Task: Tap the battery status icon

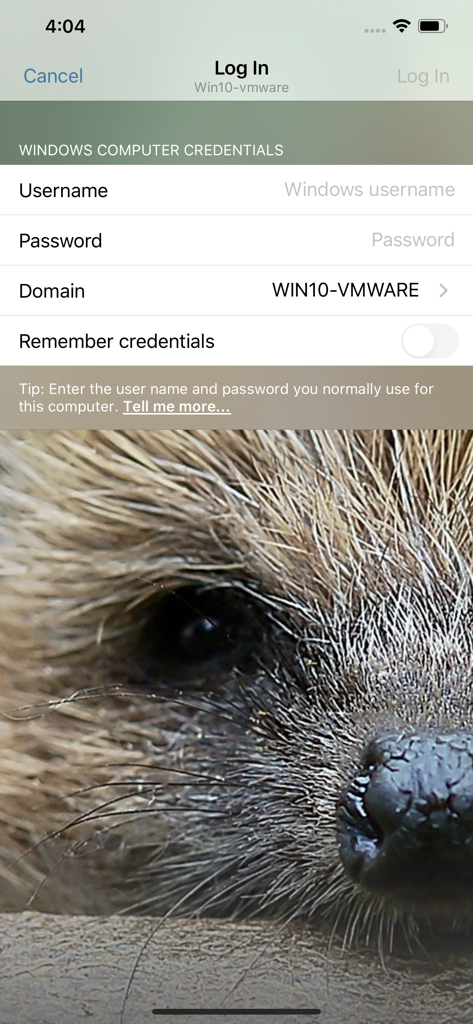Action: (x=432, y=27)
